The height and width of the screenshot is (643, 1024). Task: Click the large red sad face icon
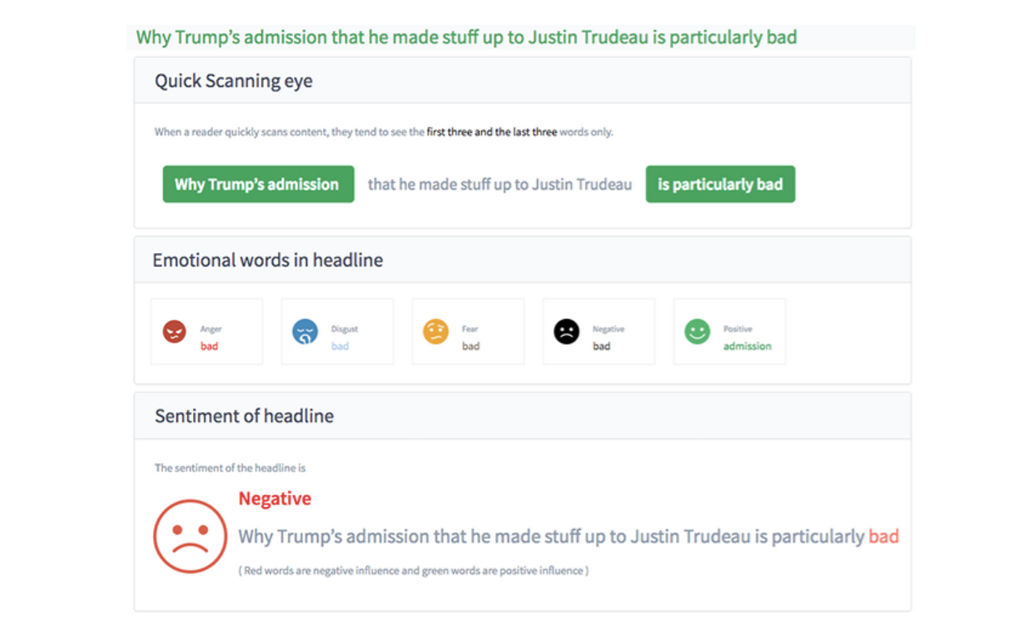pyautogui.click(x=190, y=536)
